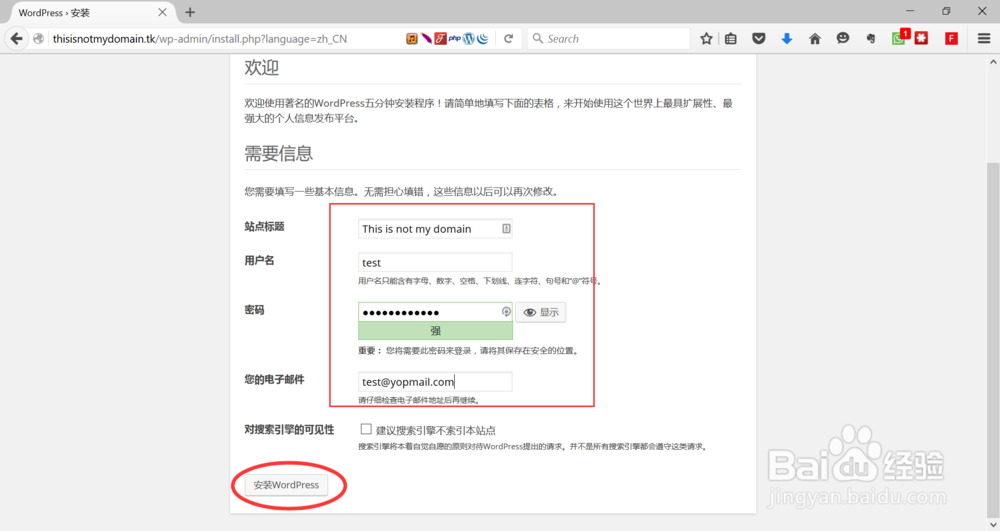Click the 对搜索引擎的可见性 label
Screen dimensions: 1000x531
click(x=289, y=430)
